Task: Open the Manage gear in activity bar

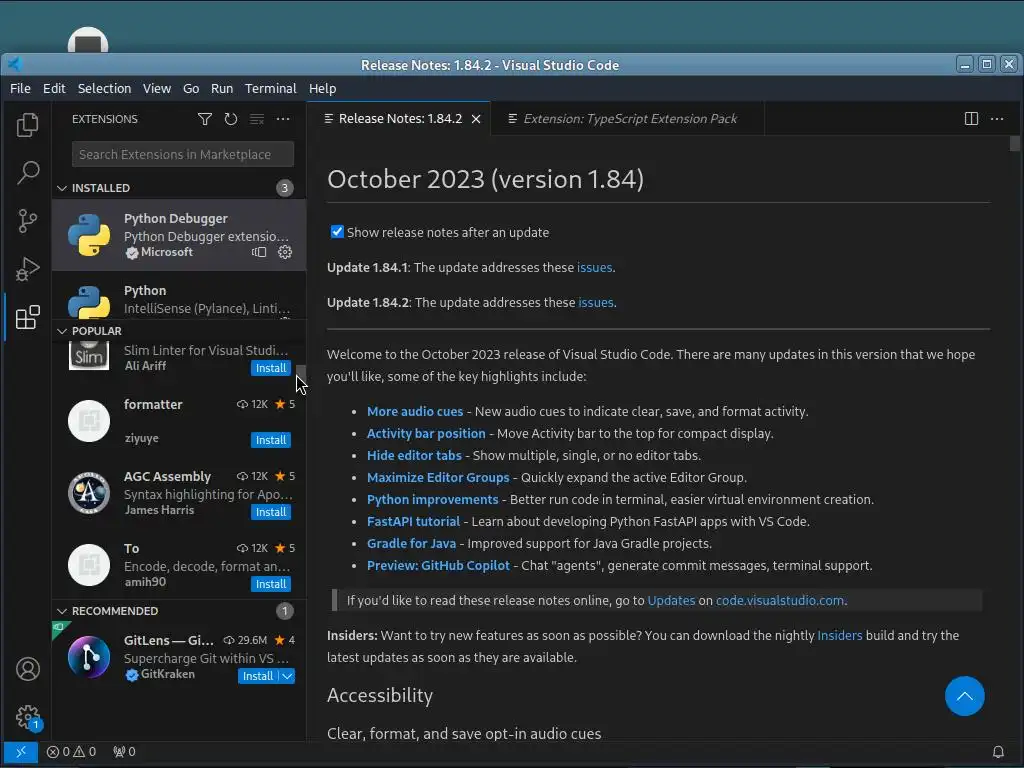Action: point(27,718)
